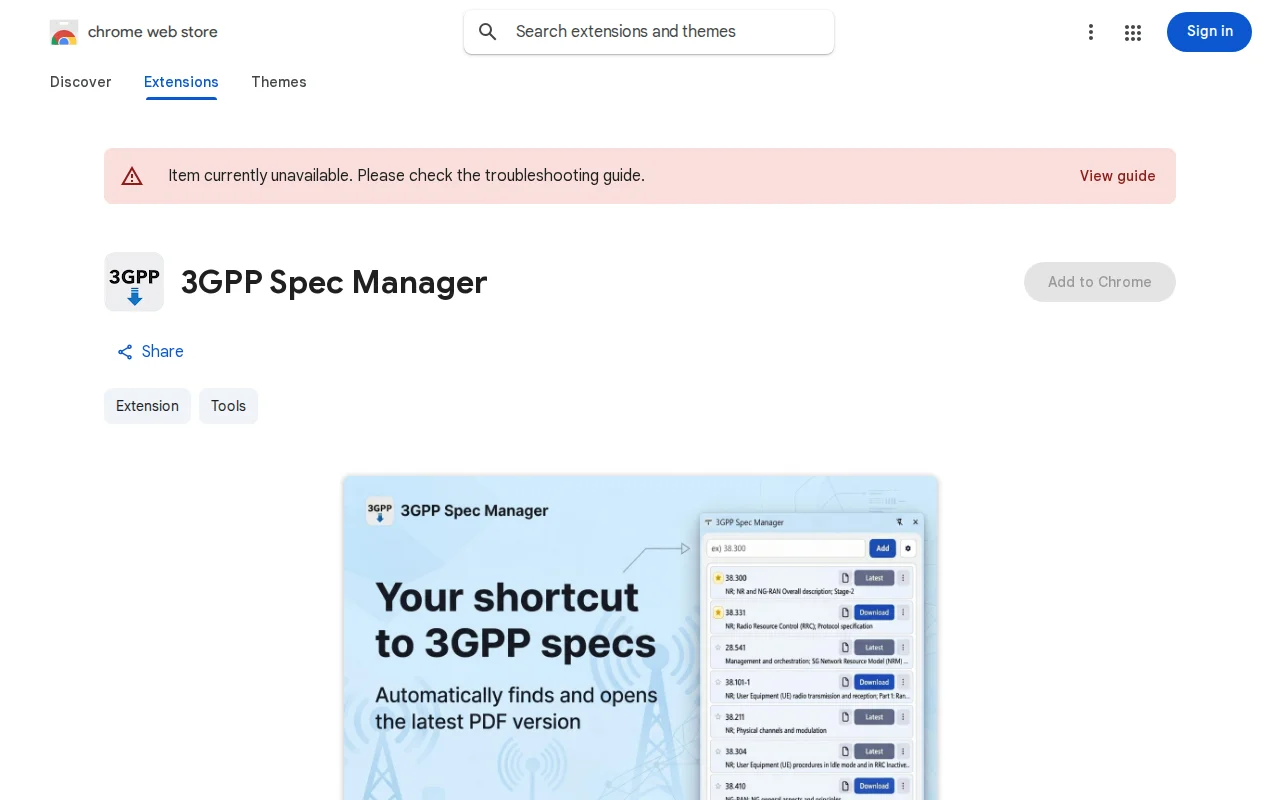Click the share icon
This screenshot has height=800, width=1280.
[x=125, y=352]
